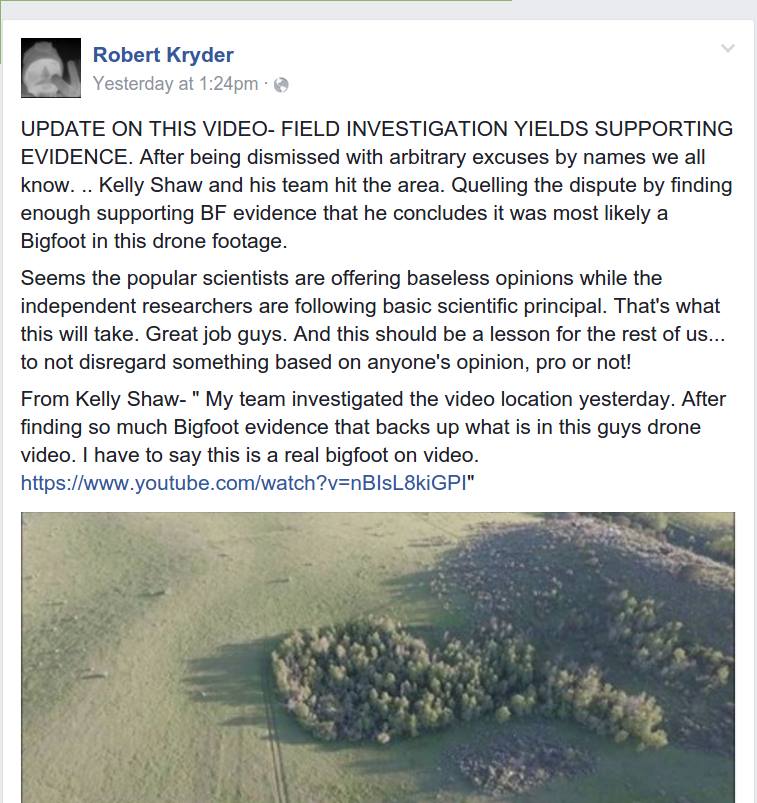The height and width of the screenshot is (803, 757).
Task: Click the "From Kelly Shaw-" quote paragraph
Action: coord(373,441)
